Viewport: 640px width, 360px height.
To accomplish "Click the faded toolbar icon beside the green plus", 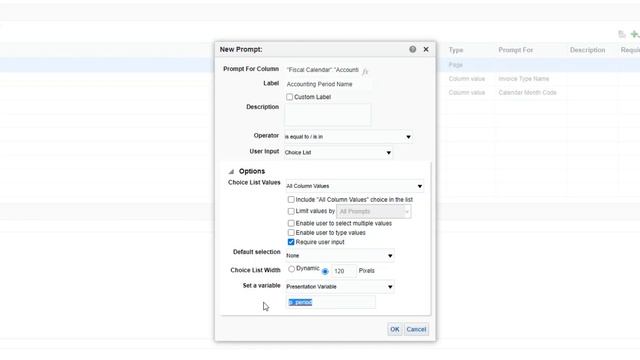I will pos(622,34).
